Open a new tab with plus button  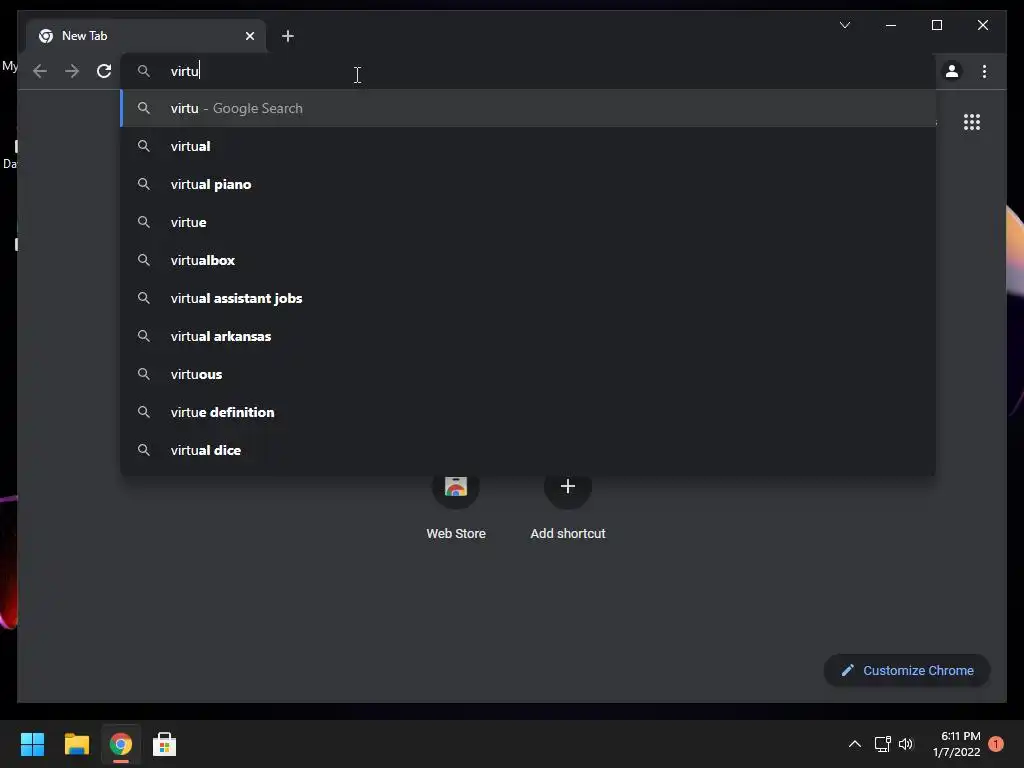287,36
